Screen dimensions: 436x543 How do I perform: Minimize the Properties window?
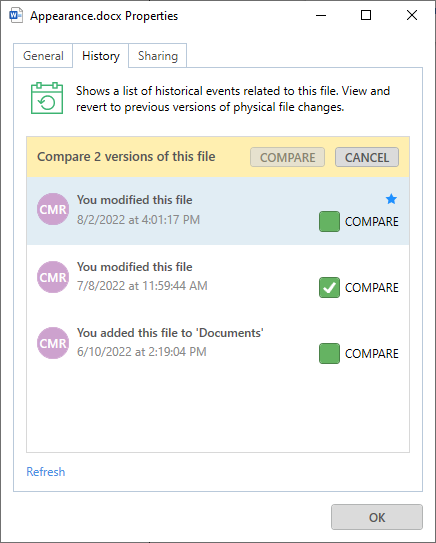321,15
